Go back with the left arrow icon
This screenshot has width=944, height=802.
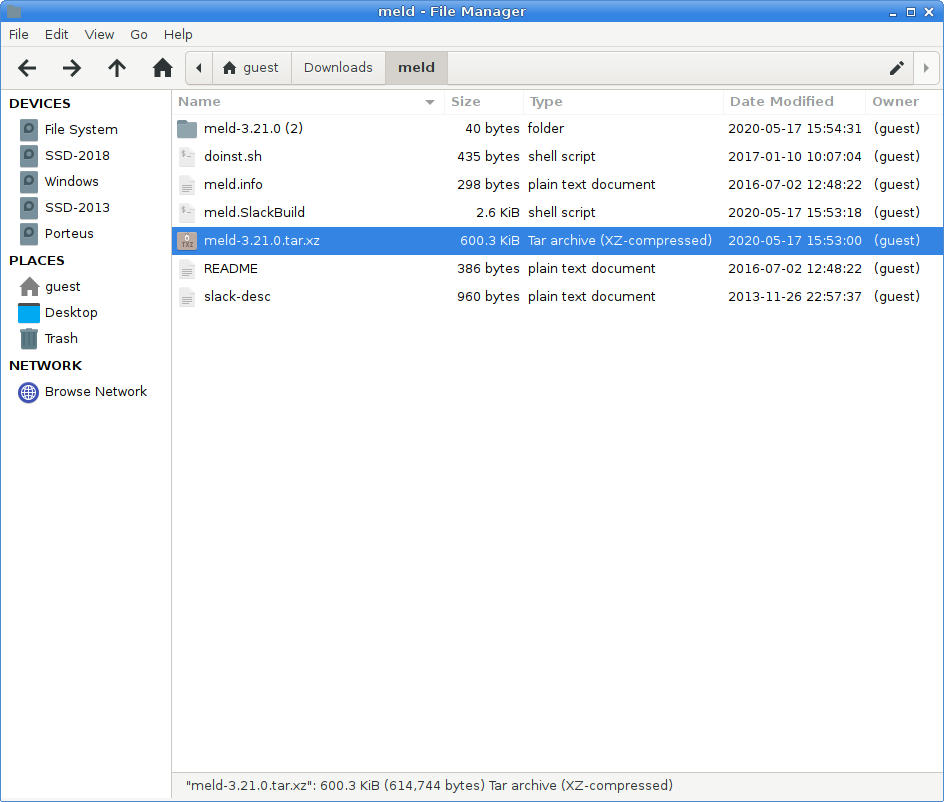(26, 68)
